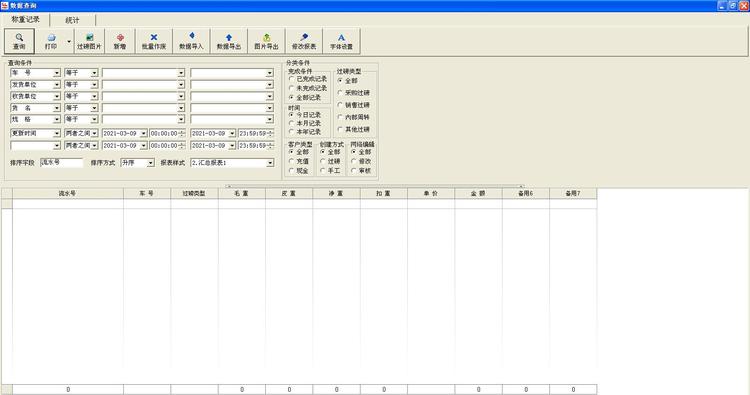
Task: Click the 数据导入 import icon
Action: point(191,37)
